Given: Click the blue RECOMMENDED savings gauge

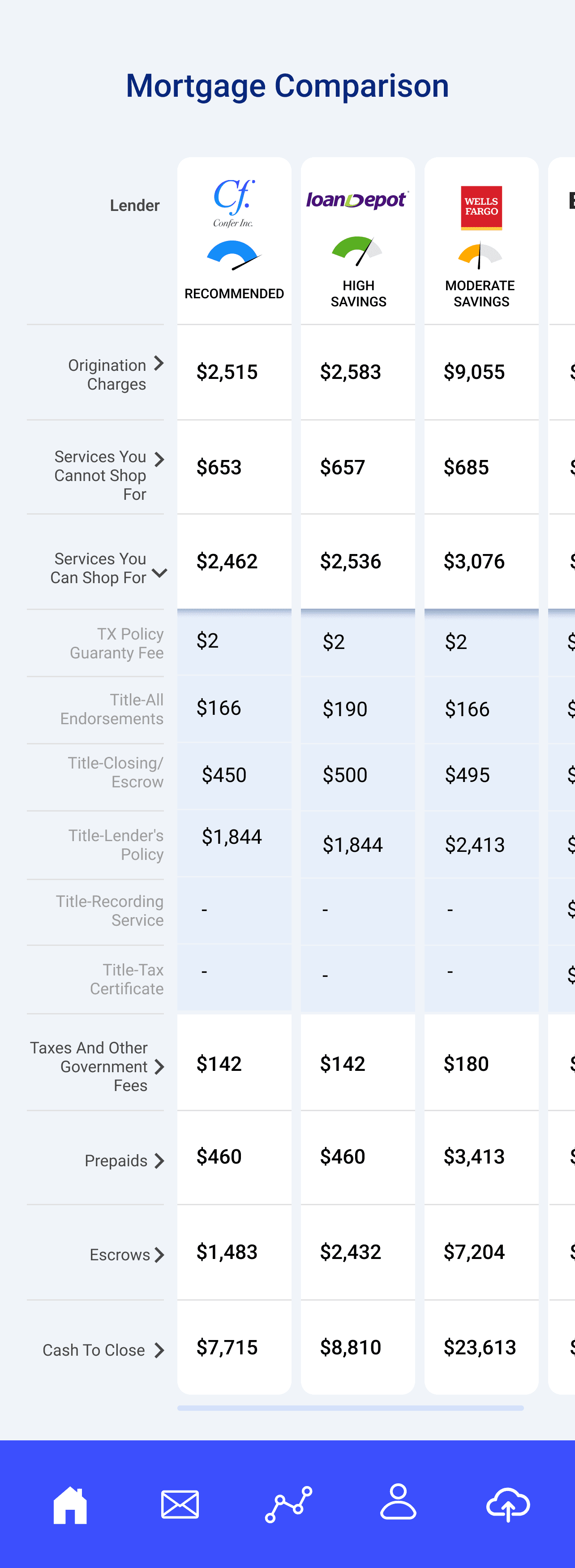Looking at the screenshot, I should point(234,255).
